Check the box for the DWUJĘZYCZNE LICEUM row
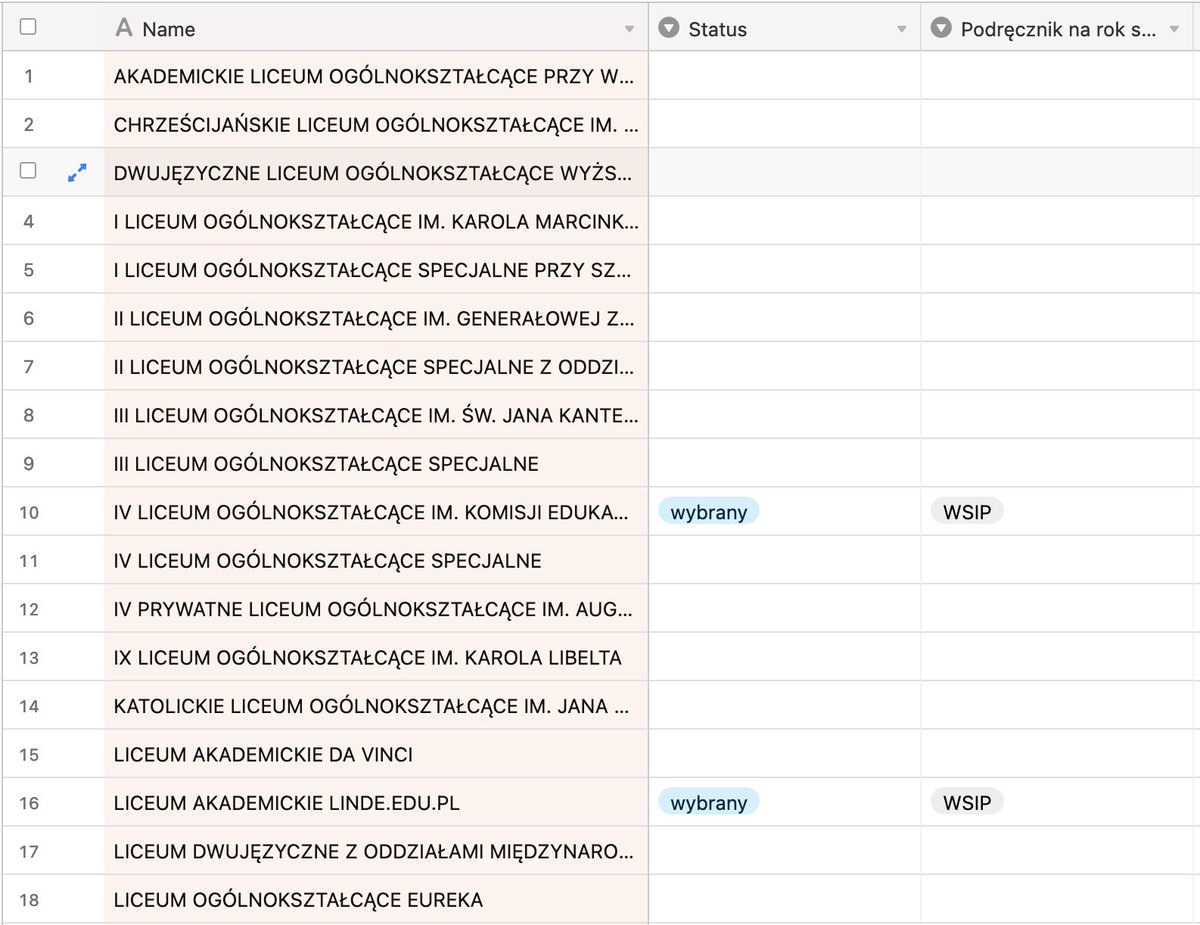The width and height of the screenshot is (1200, 925). [x=28, y=171]
